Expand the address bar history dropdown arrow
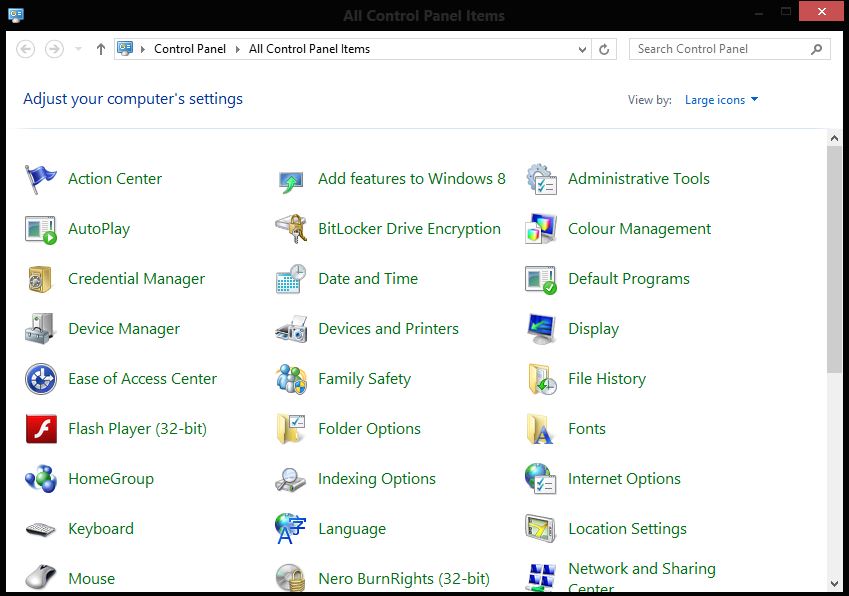Image resolution: width=849 pixels, height=596 pixels. point(582,49)
